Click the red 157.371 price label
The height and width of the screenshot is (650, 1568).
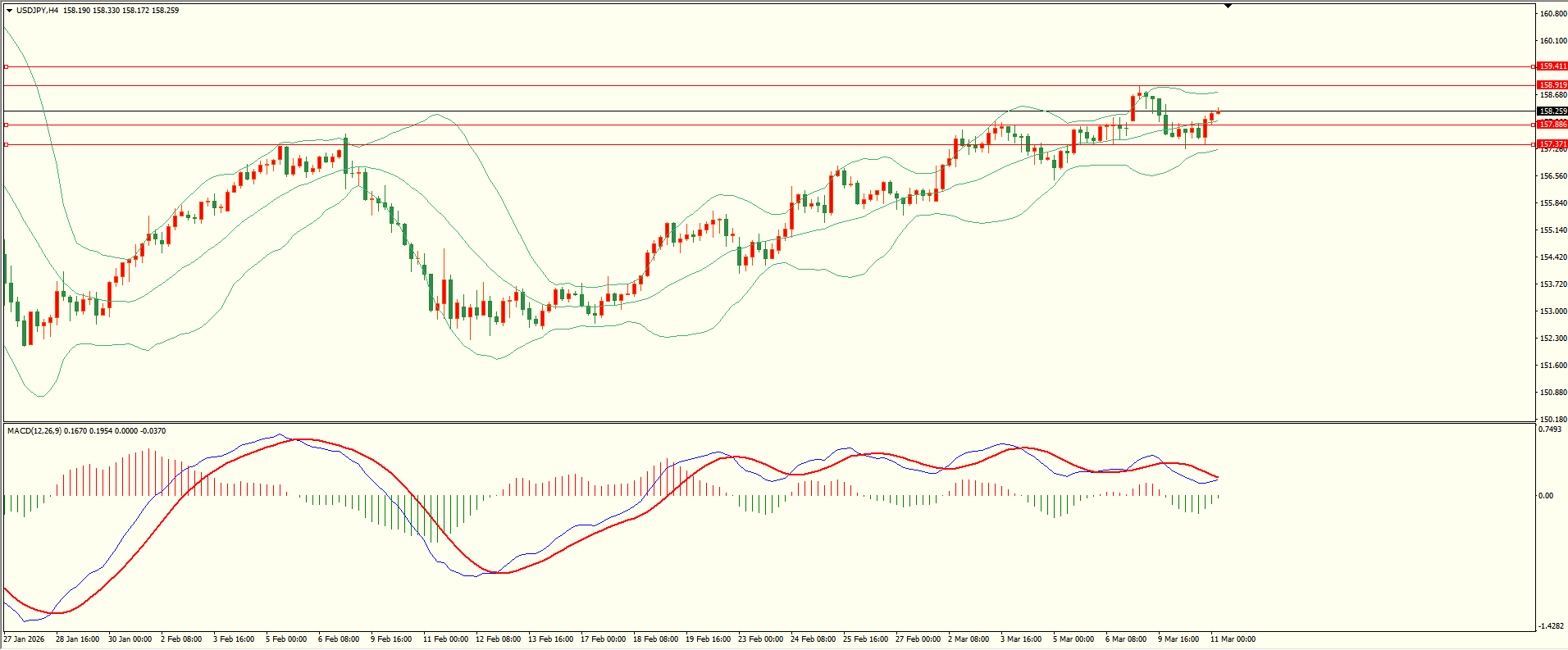(x=1552, y=143)
